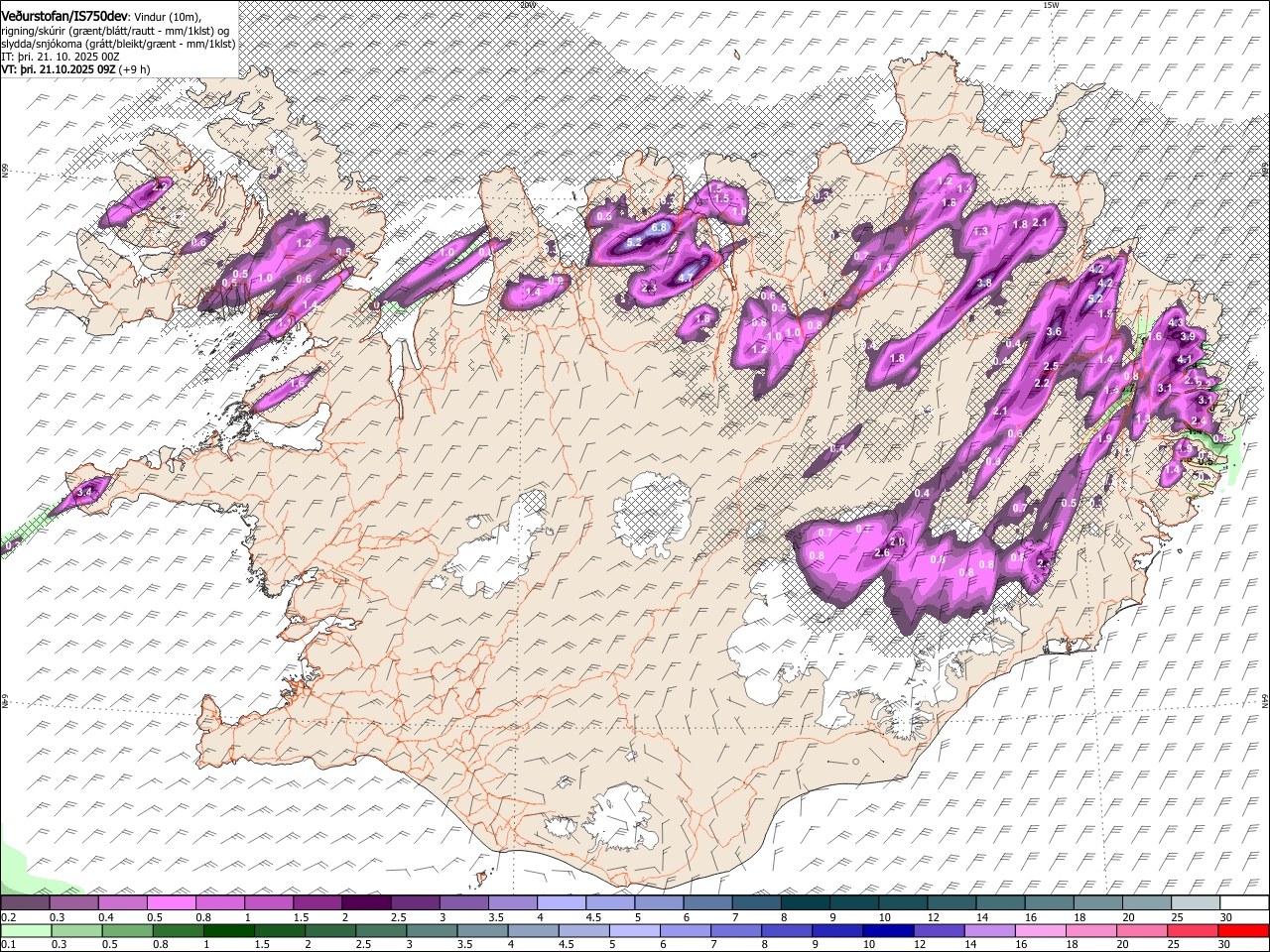
Task: Click the 'VT: þri. 21.10.2025 09Z' valid time
Action: click(59, 69)
